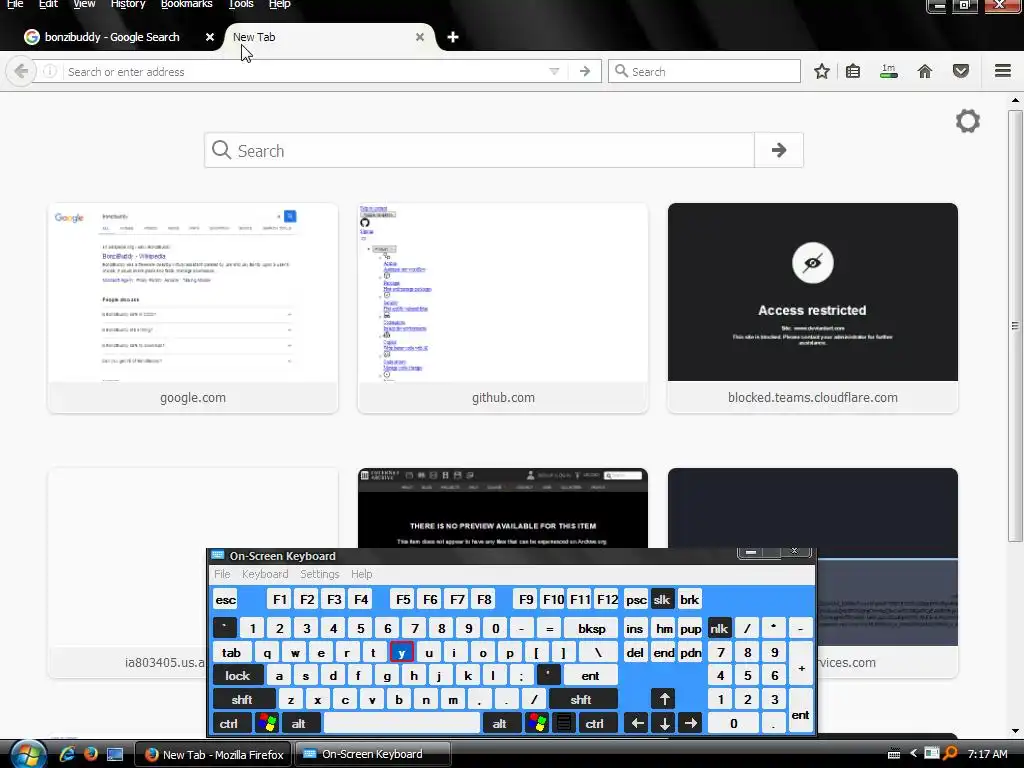Close the New Tab tab
This screenshot has height=768, width=1024.
coord(420,37)
